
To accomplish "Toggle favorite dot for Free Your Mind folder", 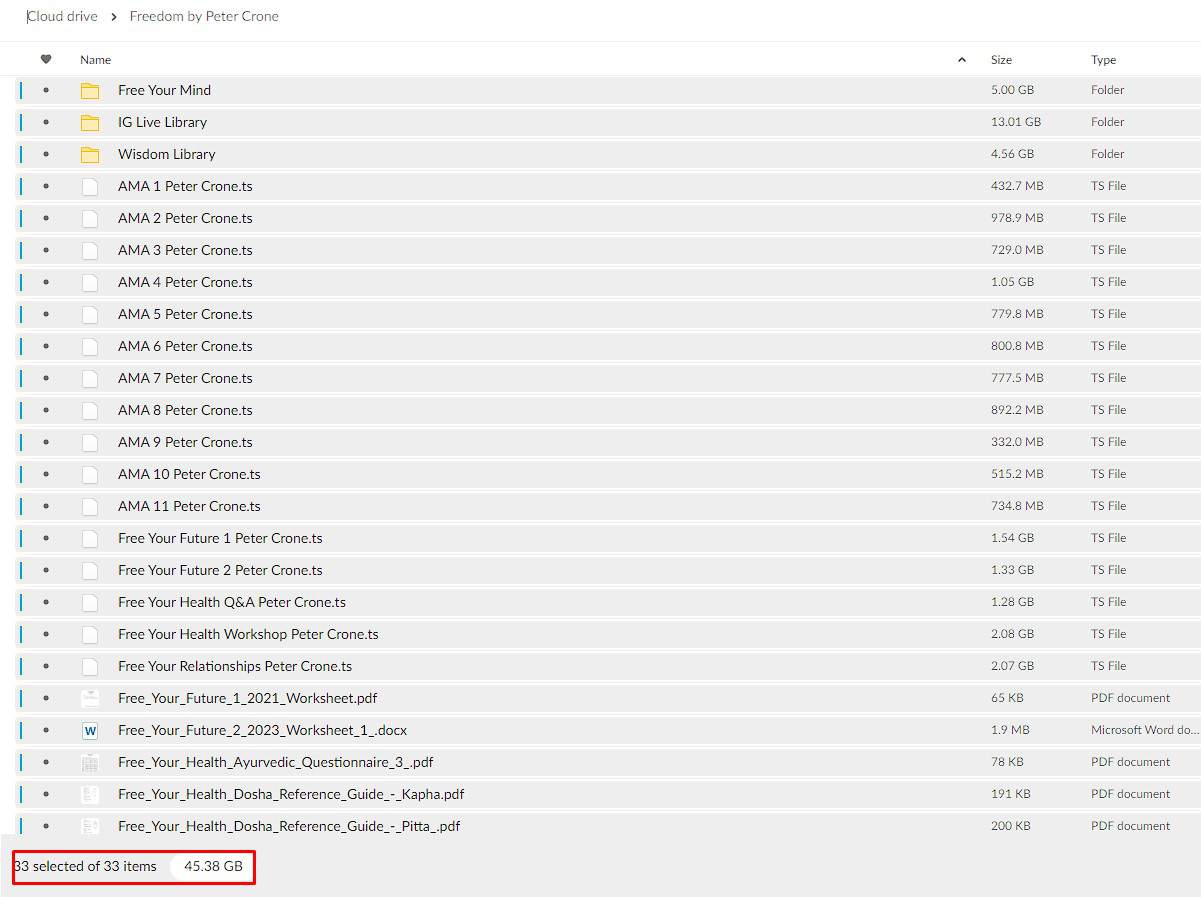I will (x=46, y=90).
